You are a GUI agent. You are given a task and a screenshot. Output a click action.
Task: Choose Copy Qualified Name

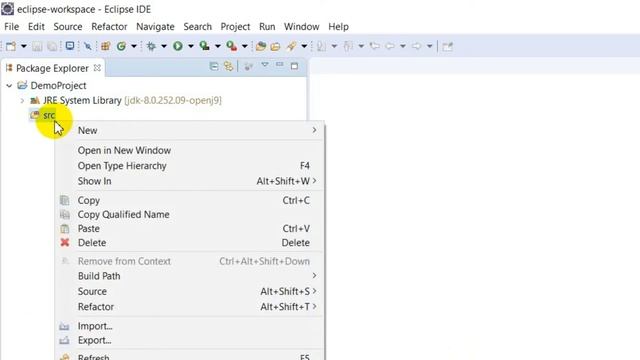tap(190, 214)
